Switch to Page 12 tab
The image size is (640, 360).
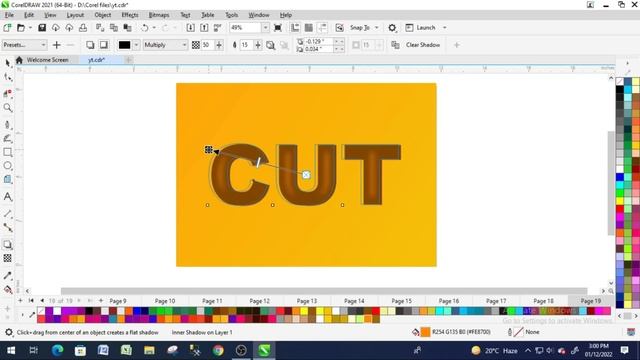[260, 301]
